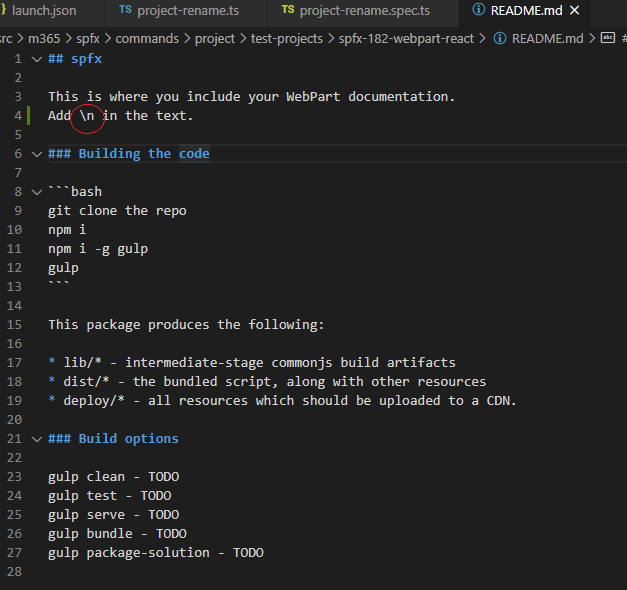Click line number 4 in gutter
This screenshot has height=590, width=627.
tap(18, 116)
